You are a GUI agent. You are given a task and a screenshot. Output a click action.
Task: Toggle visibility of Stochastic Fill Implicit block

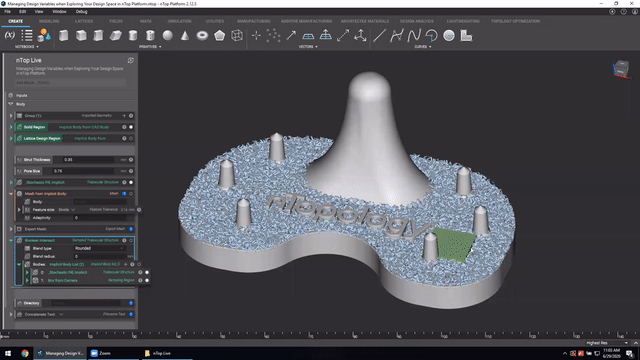[x=131, y=182]
